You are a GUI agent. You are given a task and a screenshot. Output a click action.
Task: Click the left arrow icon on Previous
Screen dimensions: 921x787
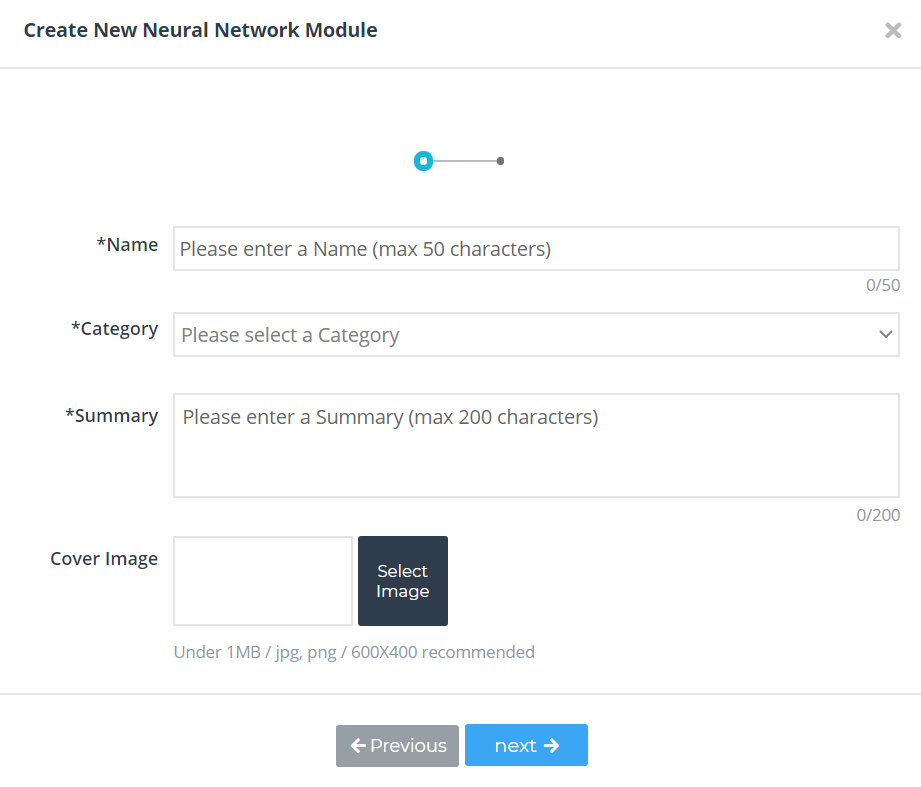click(358, 746)
